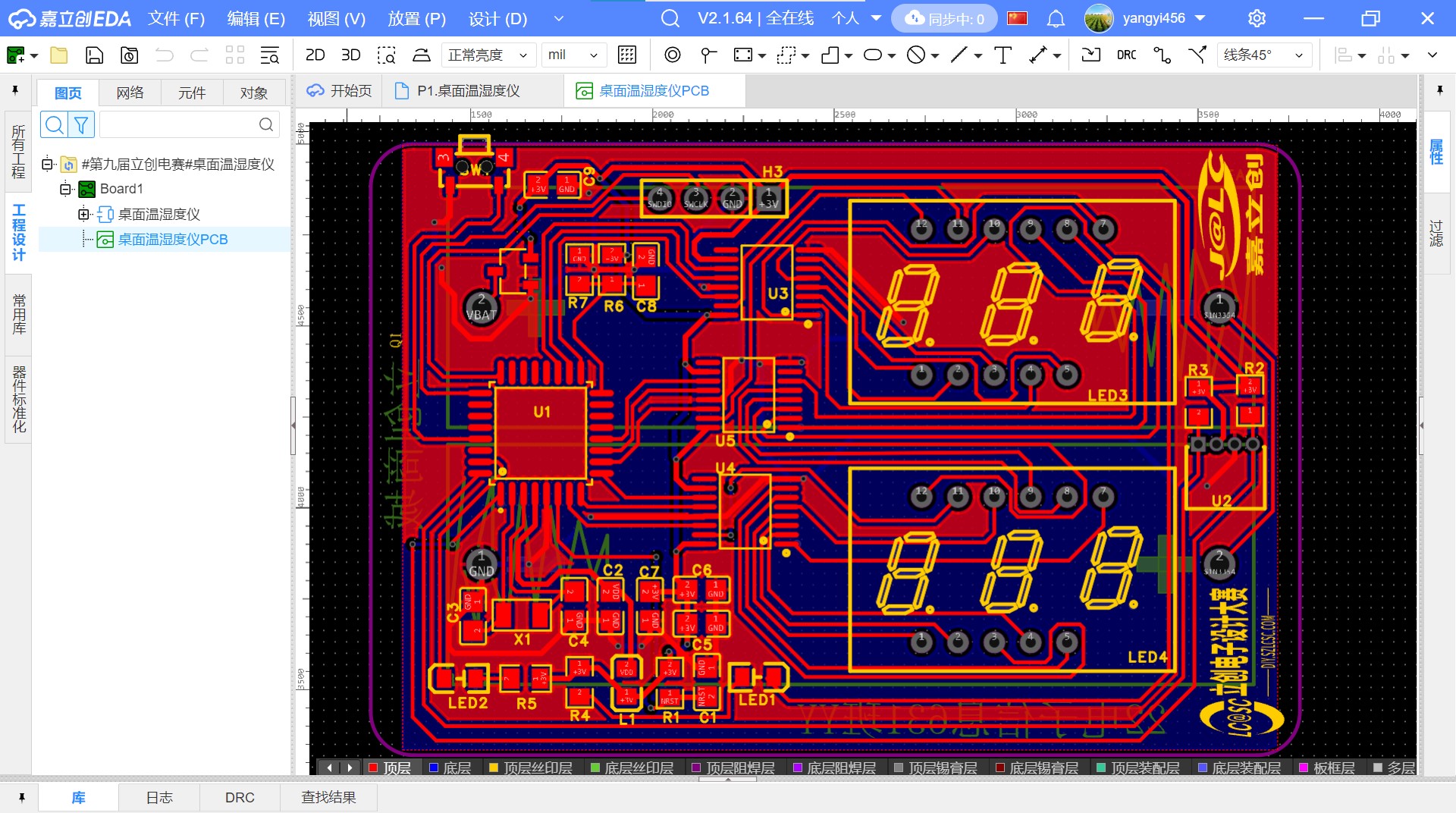This screenshot has width=1456, height=813.
Task: Open the 属性 properties side panel
Action: 1436,152
